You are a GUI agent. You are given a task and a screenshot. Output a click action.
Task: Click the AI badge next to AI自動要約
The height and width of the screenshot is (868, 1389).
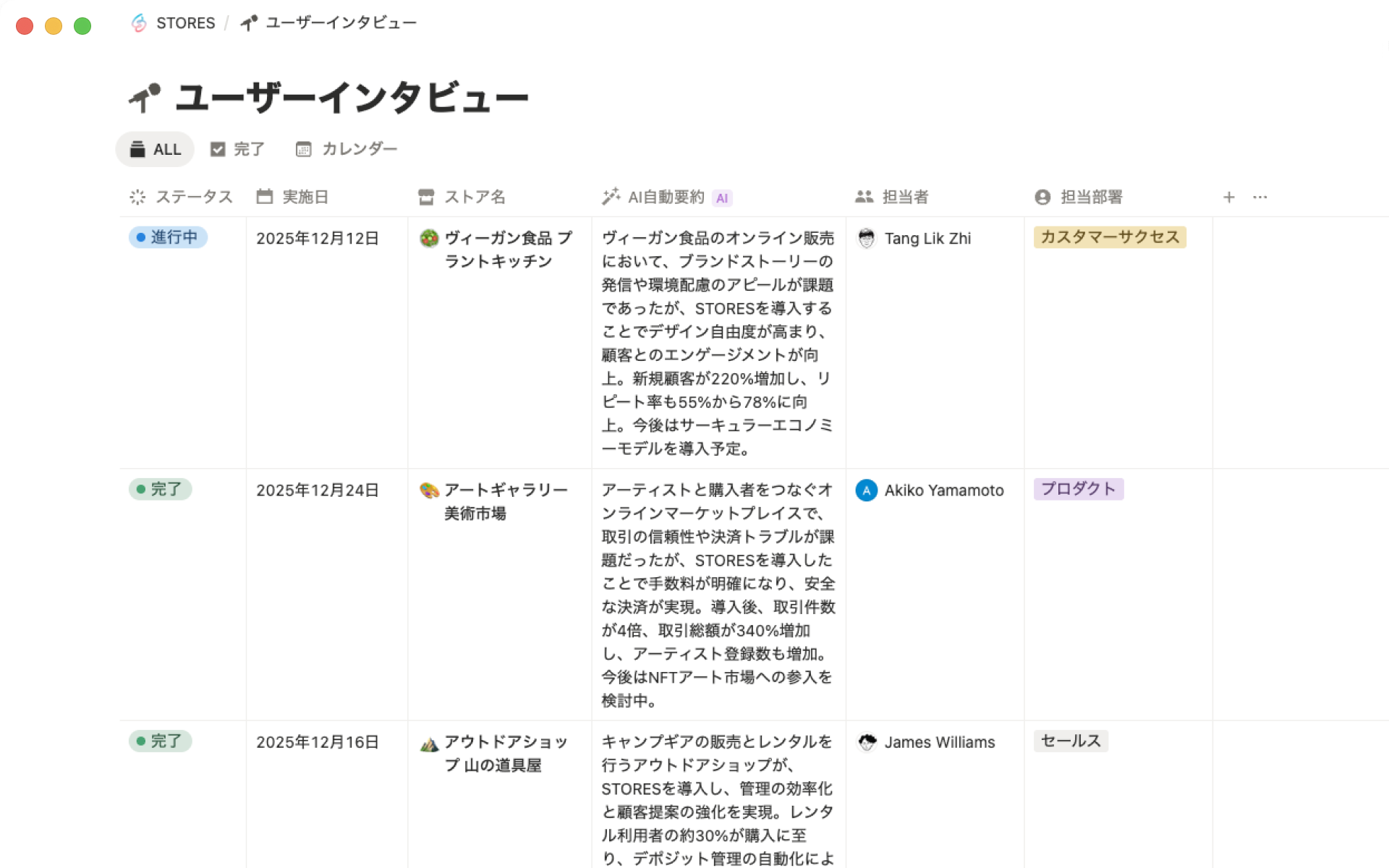(722, 197)
